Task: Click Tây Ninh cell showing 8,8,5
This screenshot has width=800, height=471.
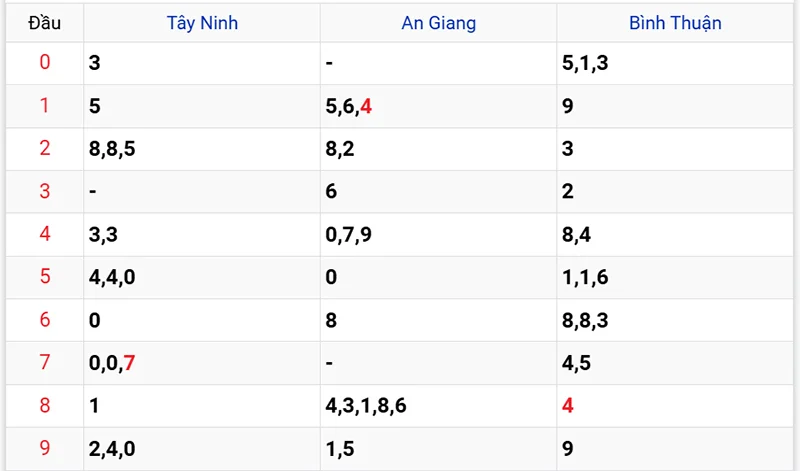Action: point(112,149)
